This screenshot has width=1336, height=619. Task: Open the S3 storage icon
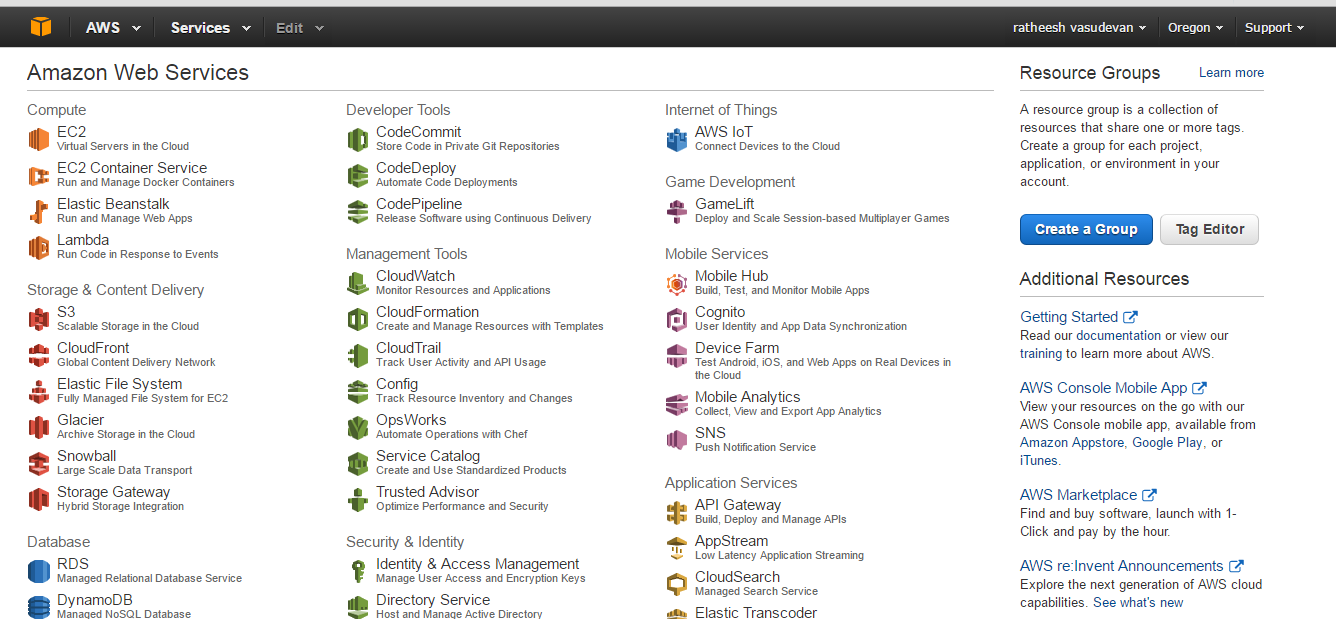pos(39,319)
